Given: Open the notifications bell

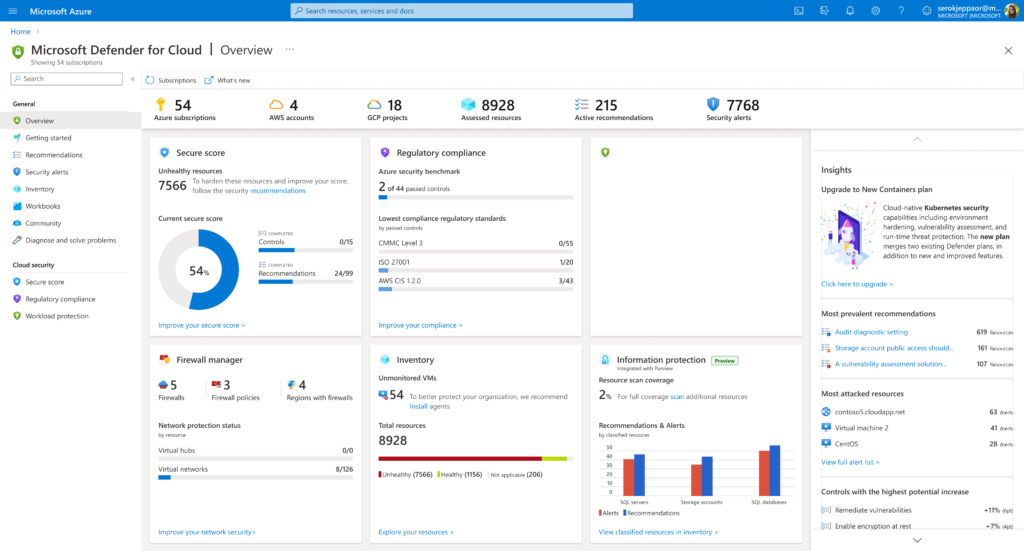Looking at the screenshot, I should [850, 11].
